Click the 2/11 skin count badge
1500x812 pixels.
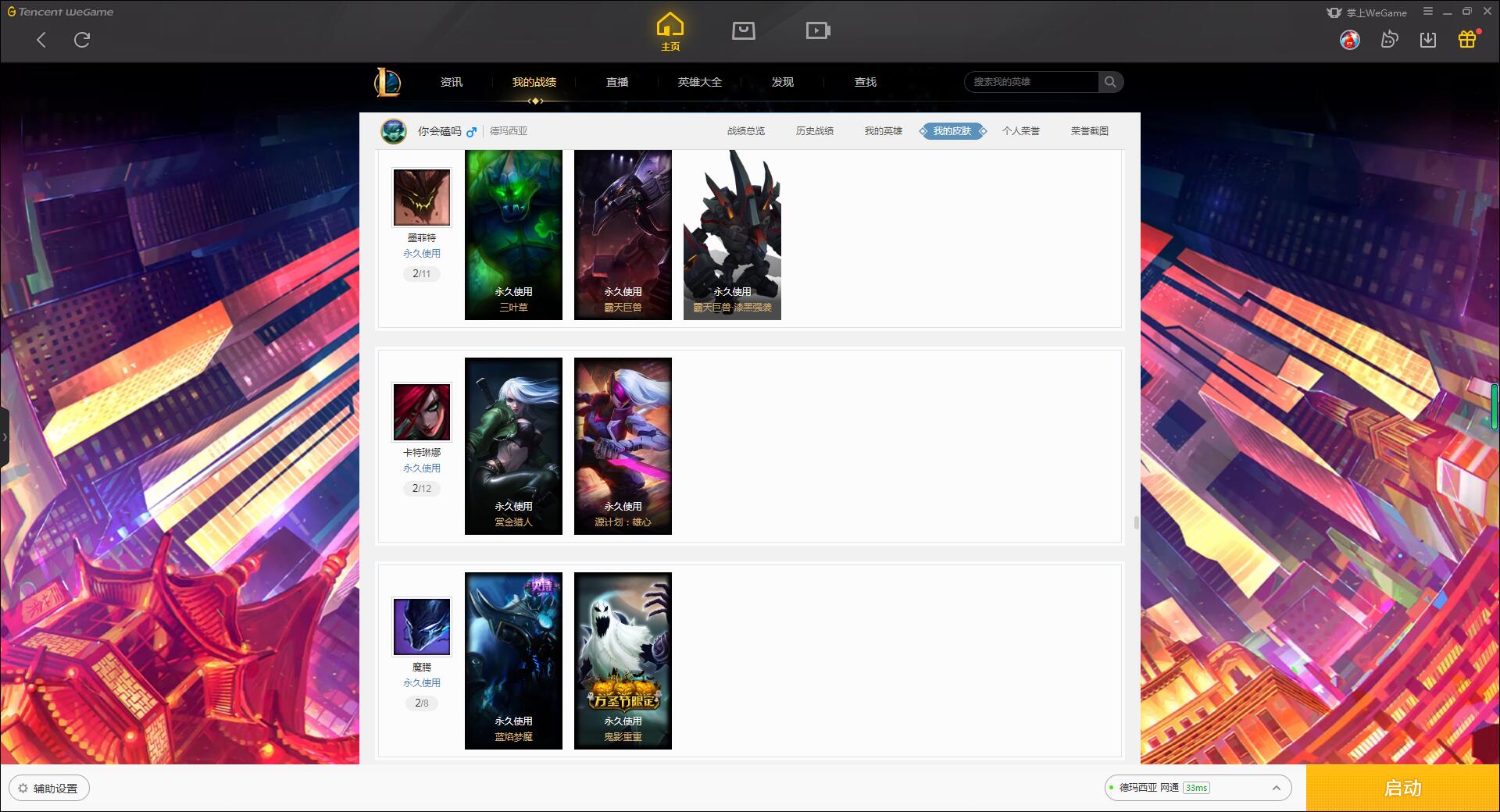click(422, 274)
